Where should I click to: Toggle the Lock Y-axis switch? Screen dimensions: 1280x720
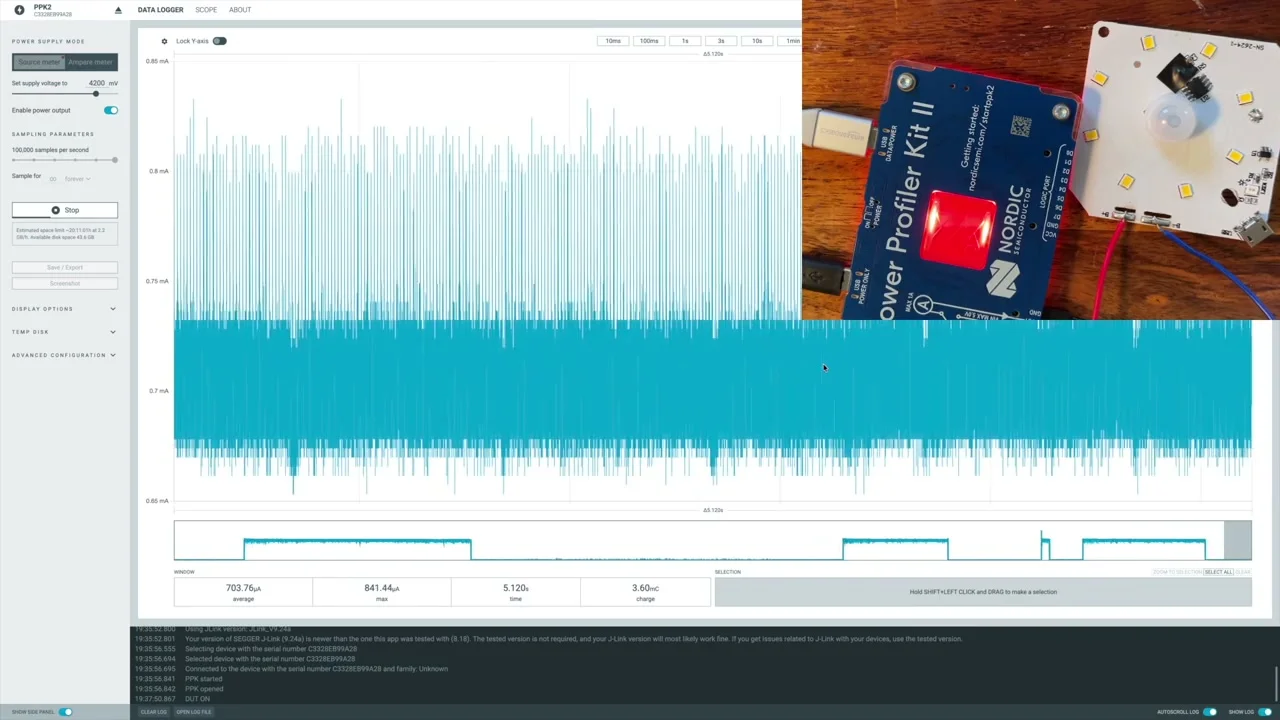(219, 41)
